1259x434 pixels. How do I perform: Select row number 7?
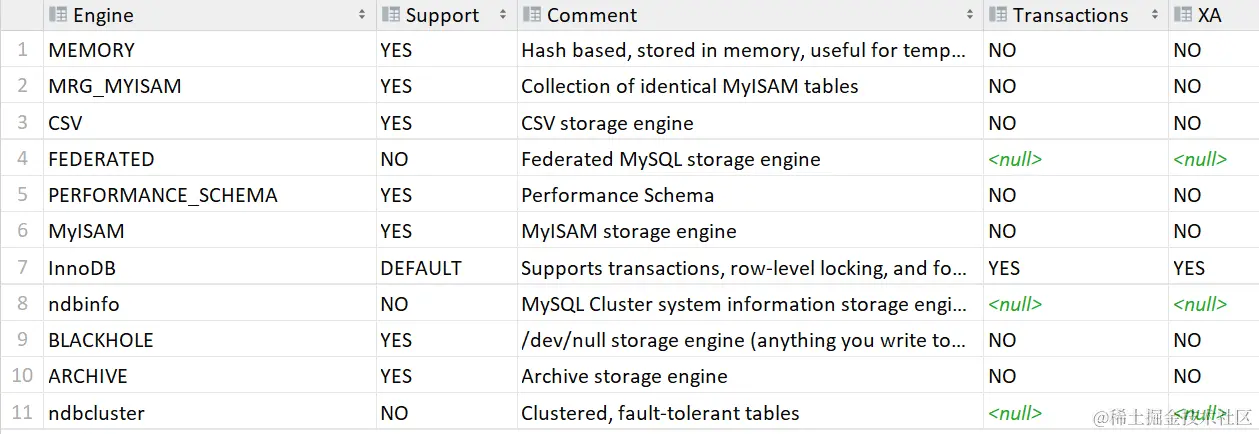pyautogui.click(x=22, y=268)
